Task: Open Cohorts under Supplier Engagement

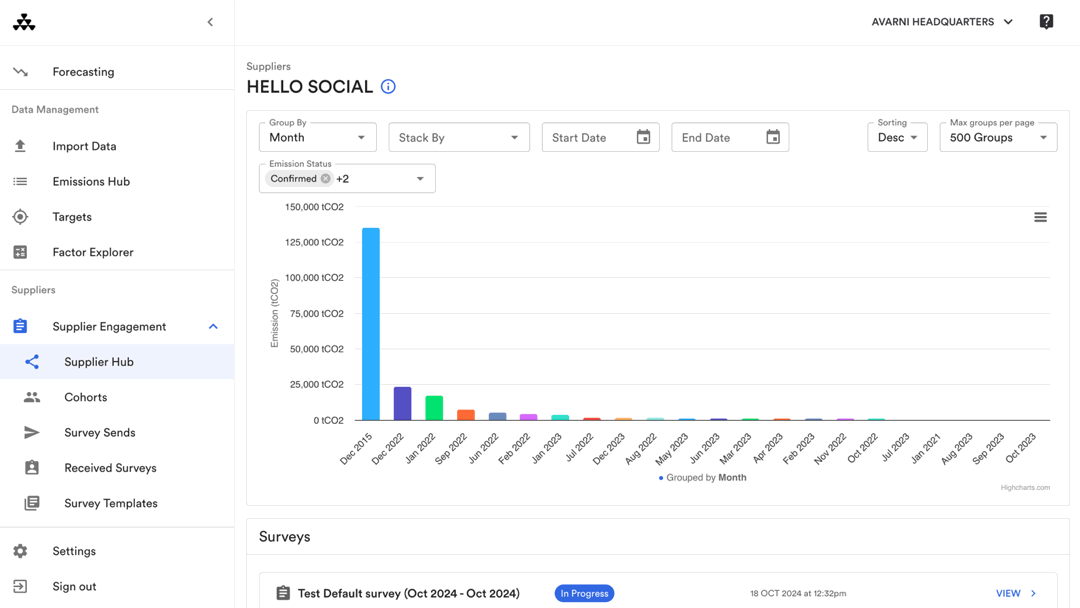Action: coord(85,397)
